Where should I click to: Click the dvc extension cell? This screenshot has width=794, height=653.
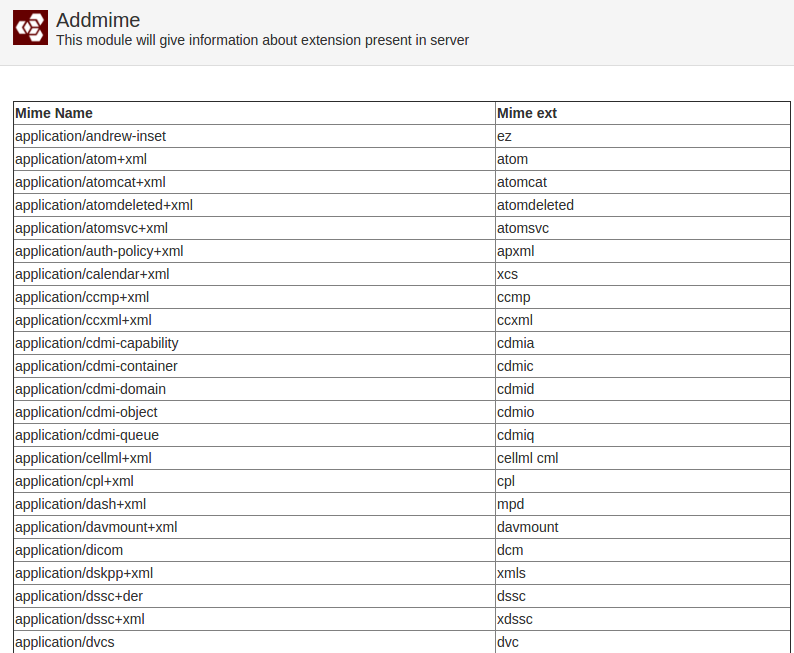[643, 642]
